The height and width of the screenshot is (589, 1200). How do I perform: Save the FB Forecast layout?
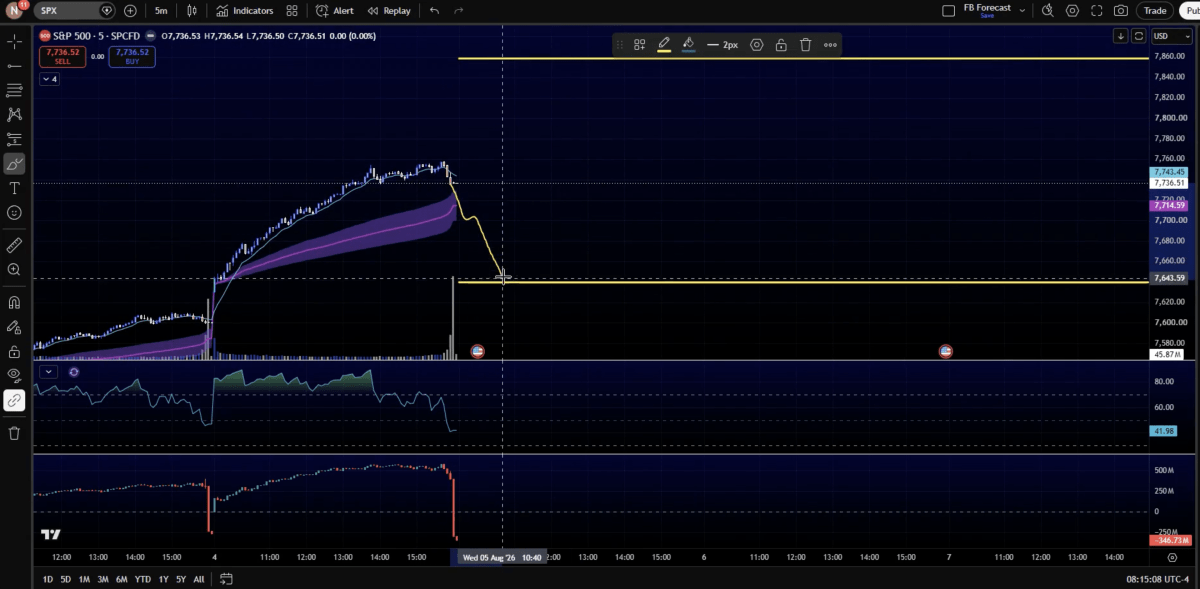[x=987, y=16]
